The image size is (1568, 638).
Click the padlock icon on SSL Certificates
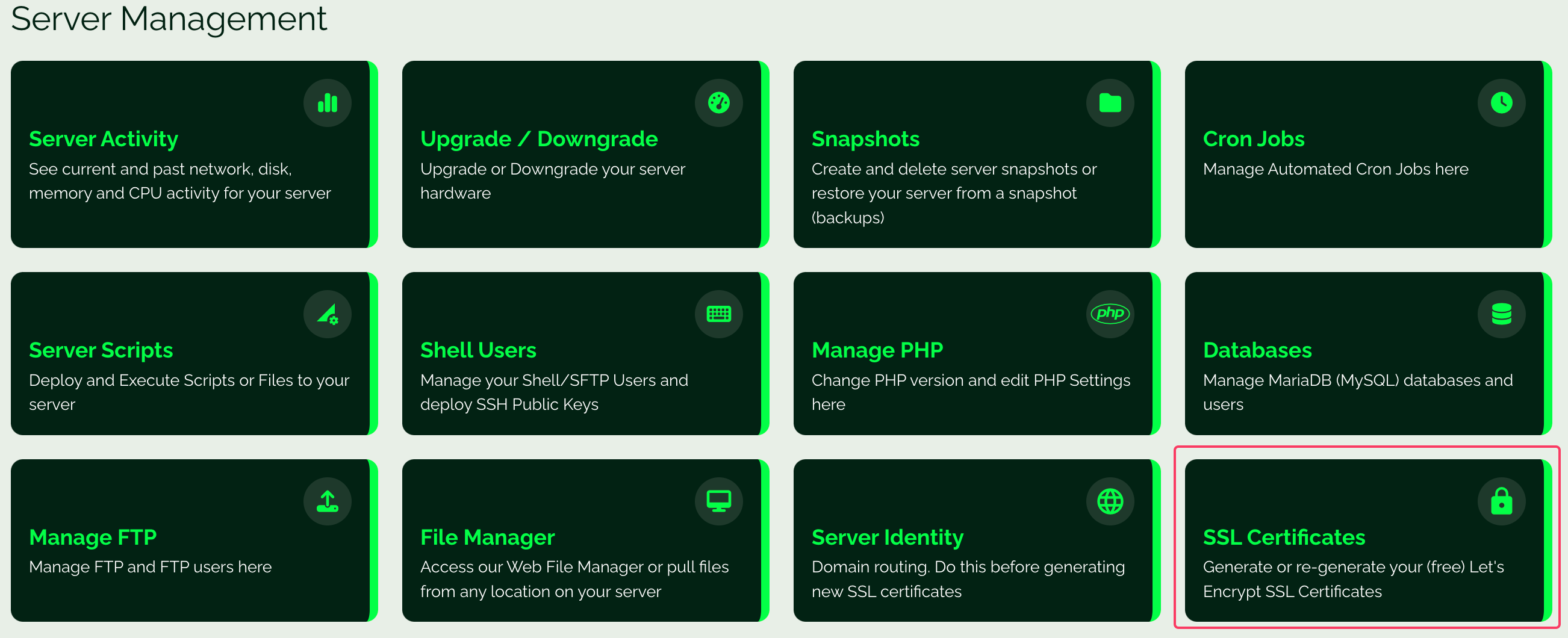tap(1501, 501)
